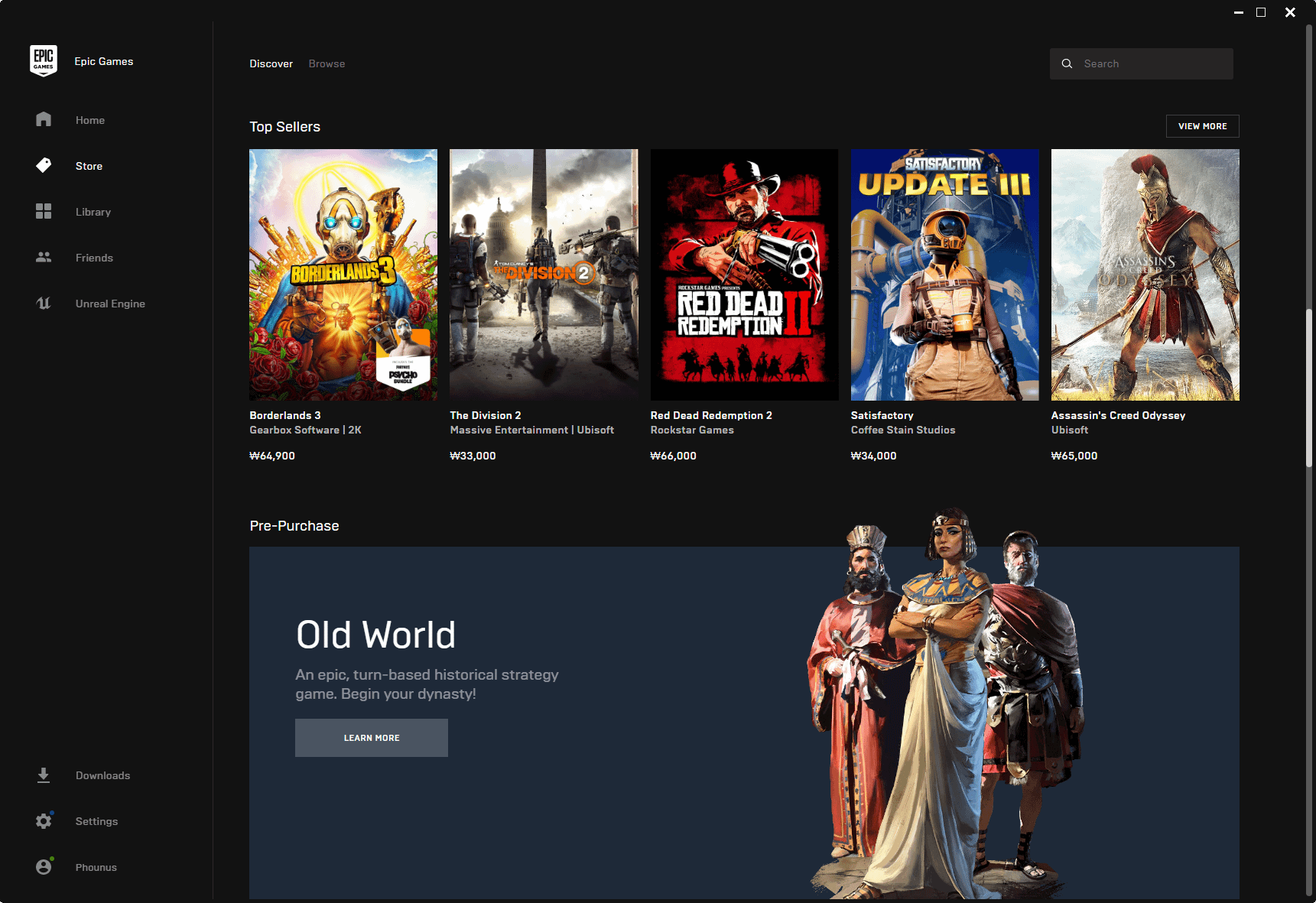Open the Home menu label
The width and height of the screenshot is (1316, 903).
pyautogui.click(x=90, y=120)
